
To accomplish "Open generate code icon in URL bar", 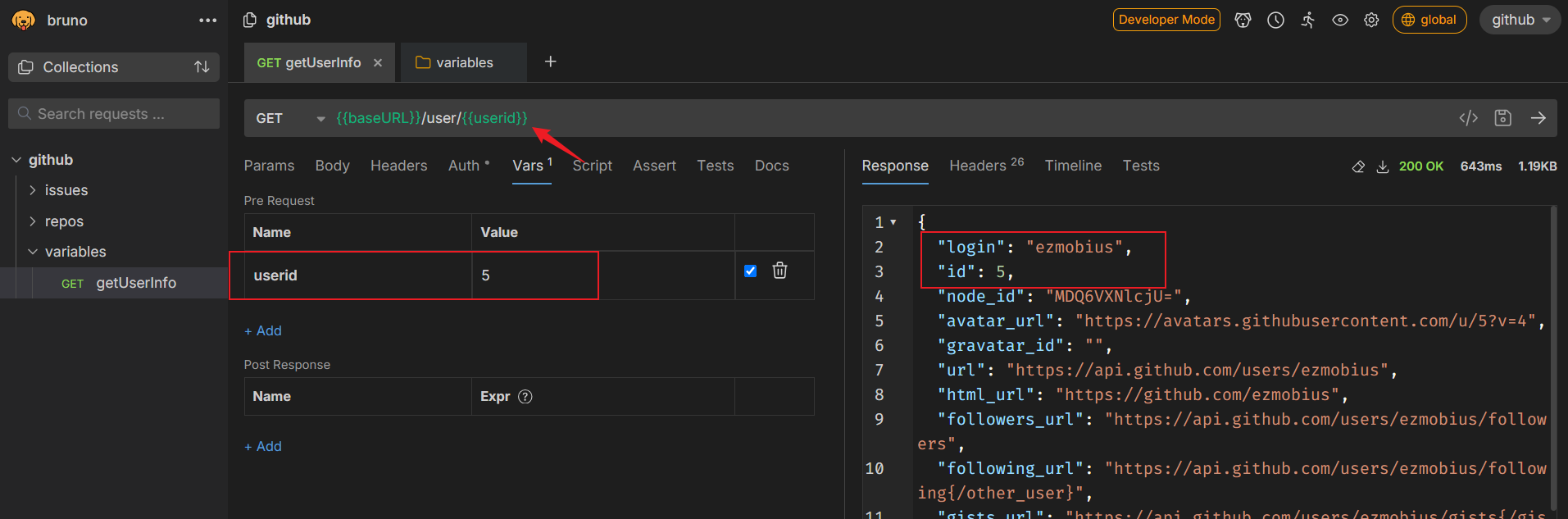I will (1468, 118).
